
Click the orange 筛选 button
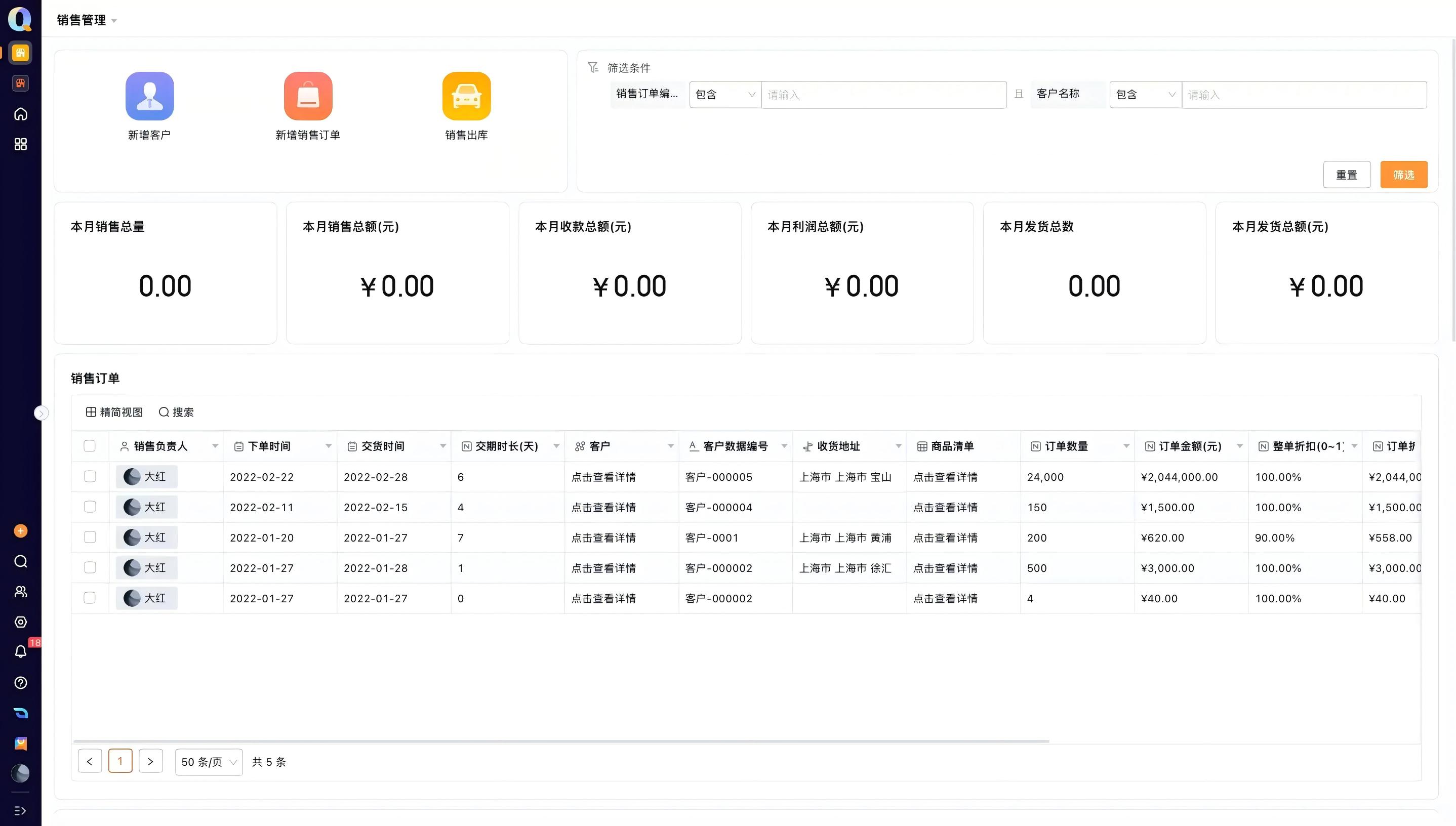tap(1404, 175)
